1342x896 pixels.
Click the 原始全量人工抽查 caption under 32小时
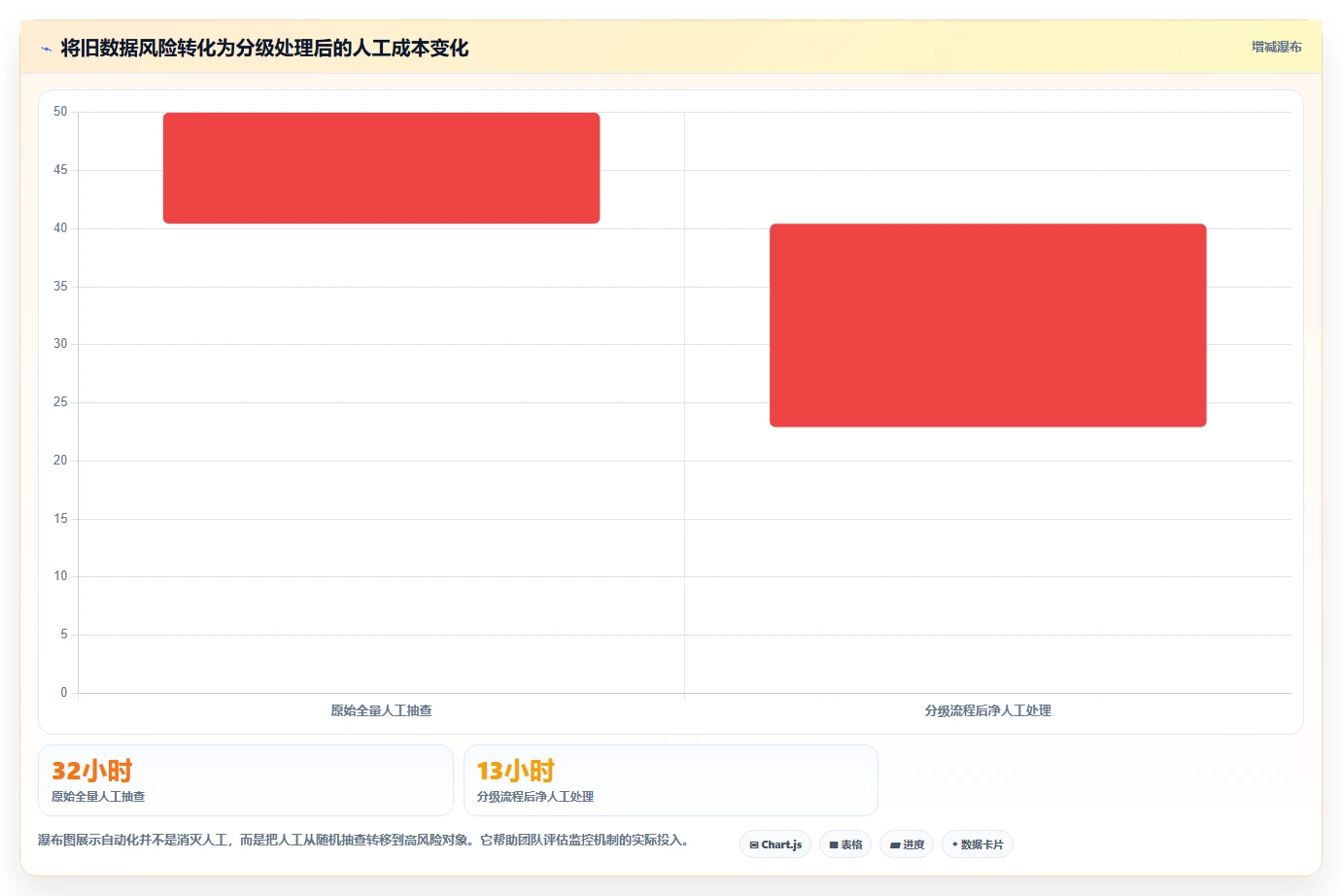[x=98, y=796]
